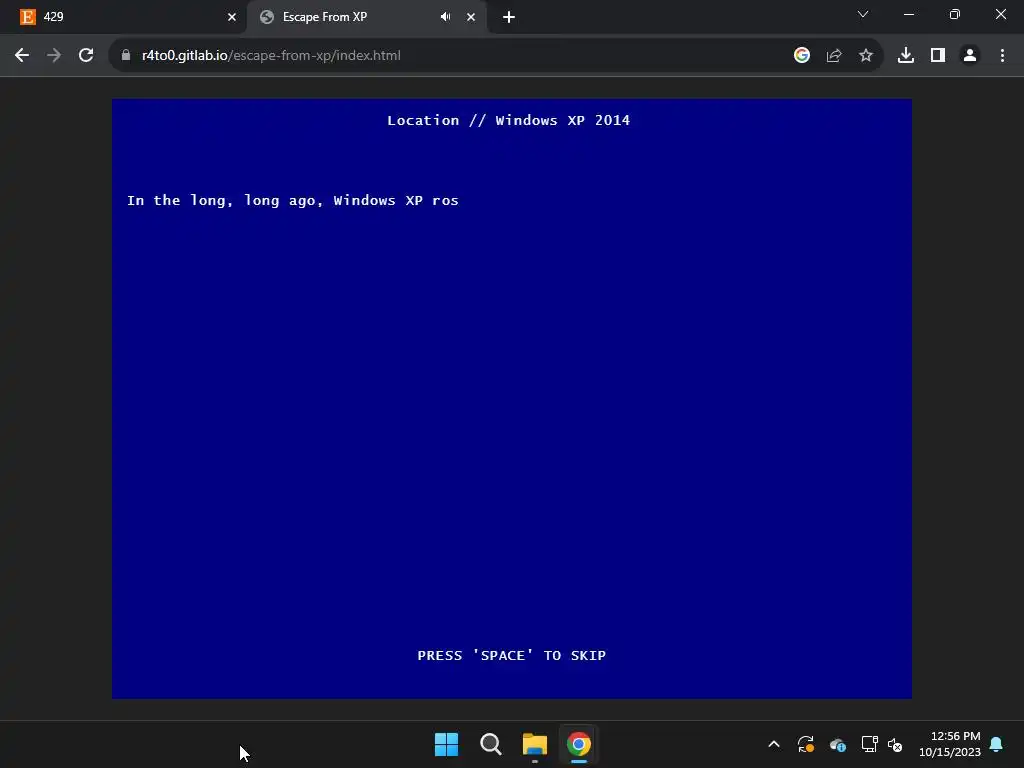The image size is (1024, 768).
Task: Mute the Escape From XP tab audio
Action: pos(445,17)
